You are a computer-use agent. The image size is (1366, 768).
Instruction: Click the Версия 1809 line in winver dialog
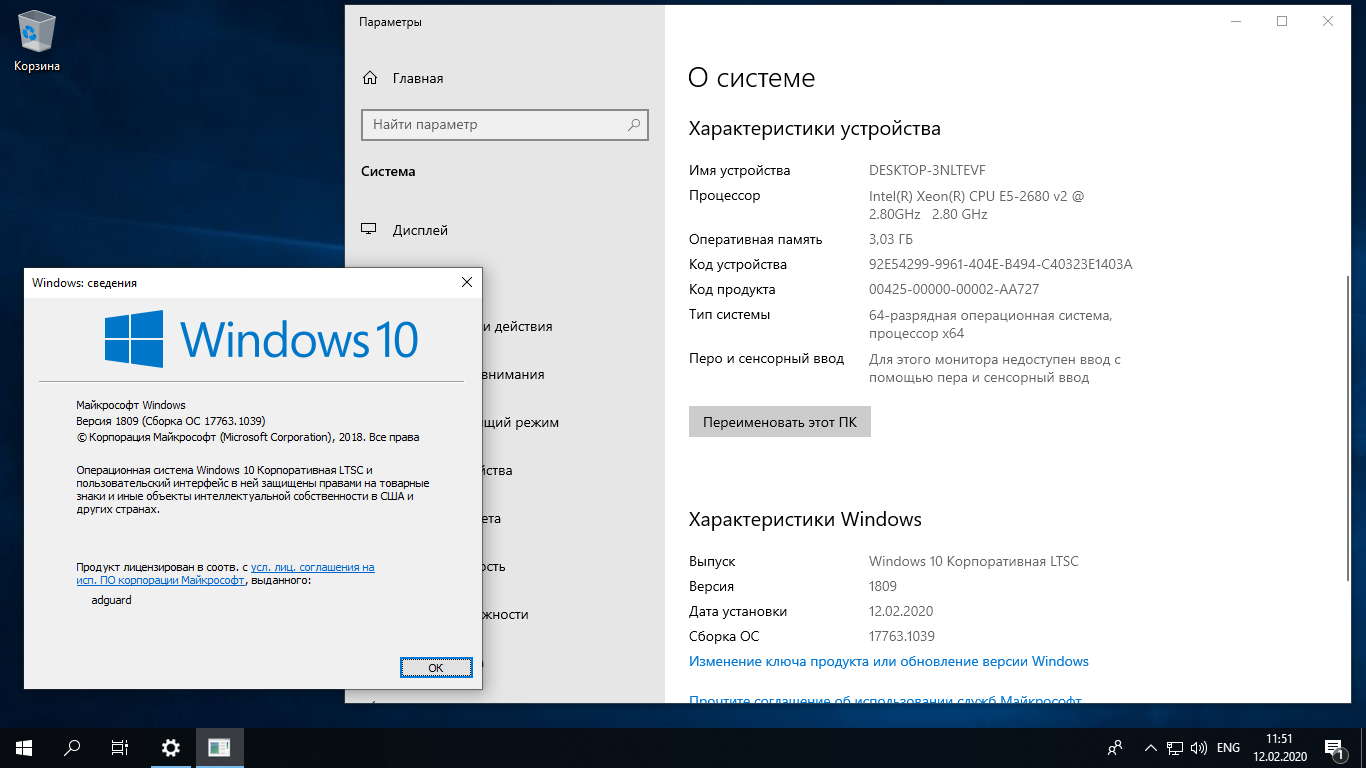pos(171,421)
